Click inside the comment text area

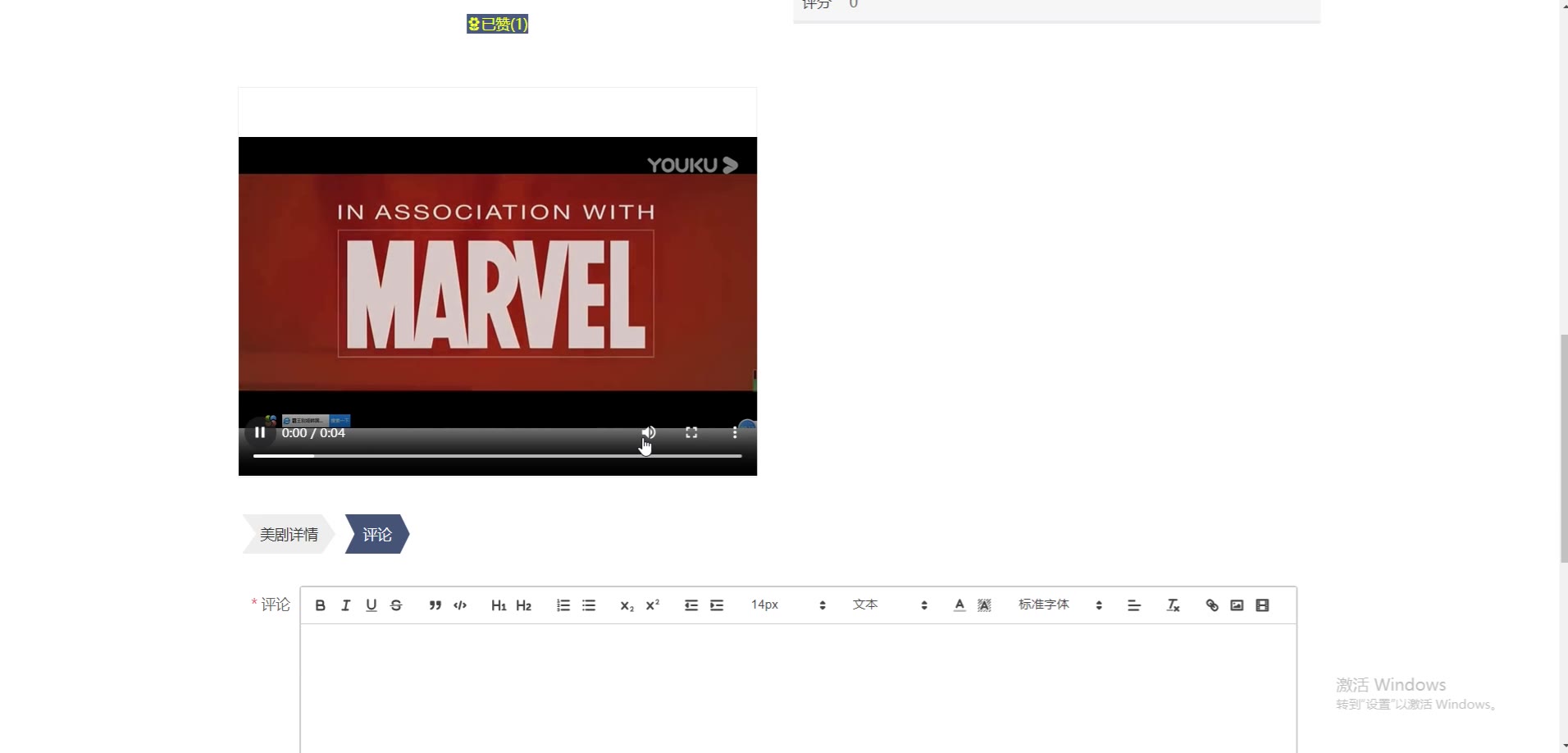pos(799,687)
